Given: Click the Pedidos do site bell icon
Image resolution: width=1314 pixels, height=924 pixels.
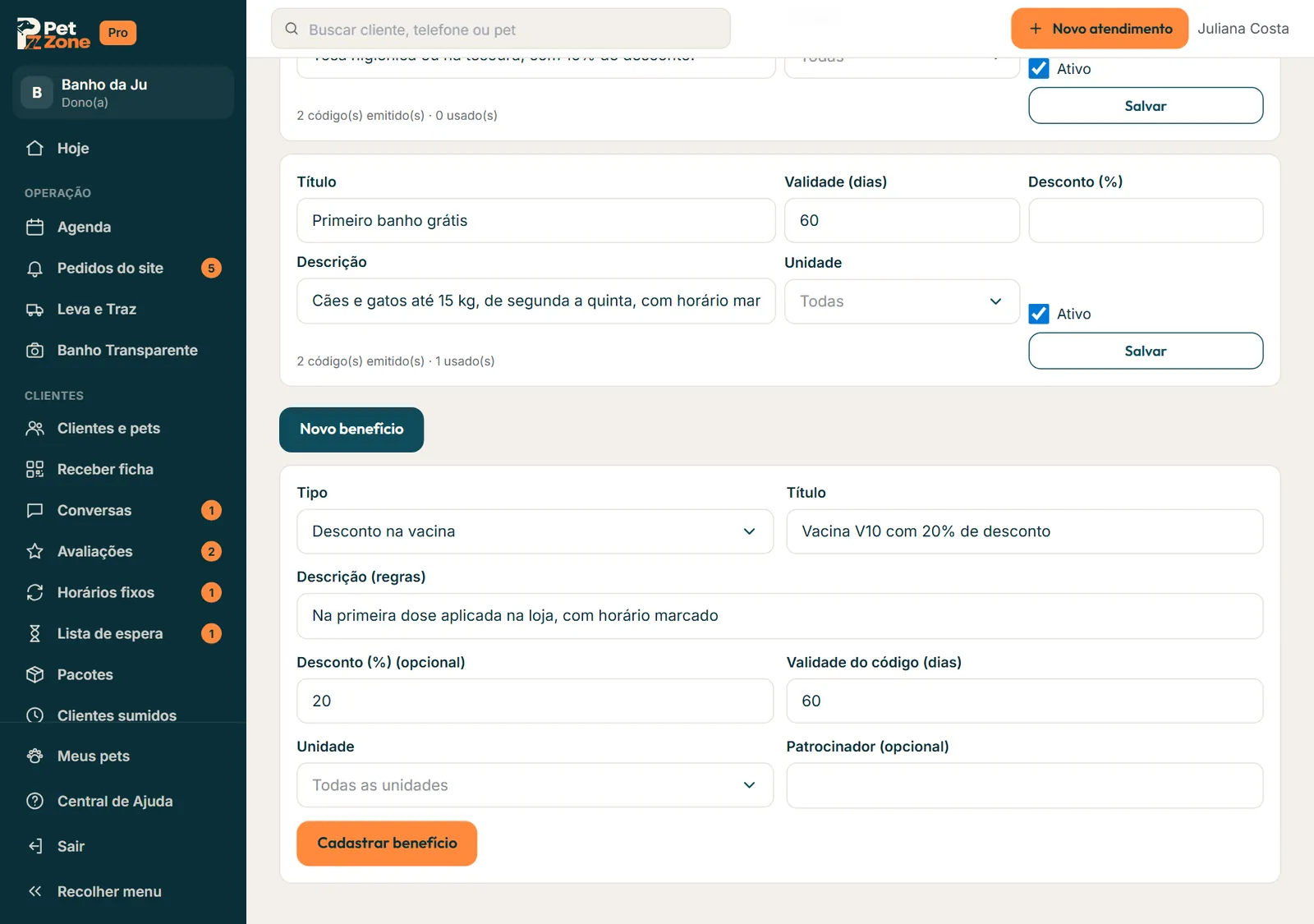Looking at the screenshot, I should pyautogui.click(x=34, y=268).
